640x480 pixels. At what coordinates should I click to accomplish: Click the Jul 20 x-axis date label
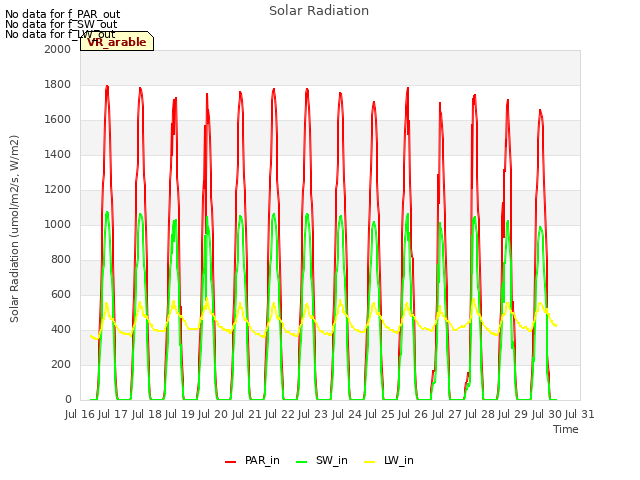tap(213, 414)
